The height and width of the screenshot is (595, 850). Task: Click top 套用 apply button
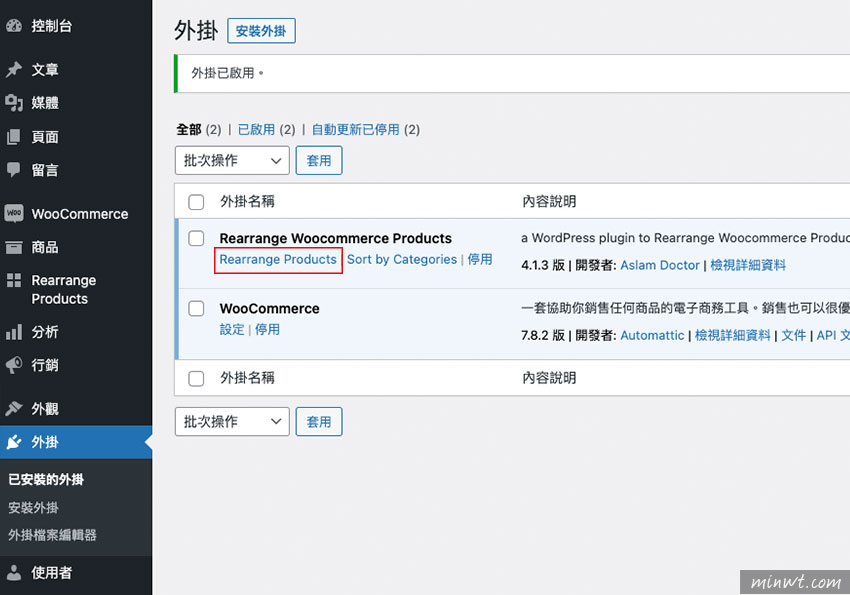tap(319, 160)
